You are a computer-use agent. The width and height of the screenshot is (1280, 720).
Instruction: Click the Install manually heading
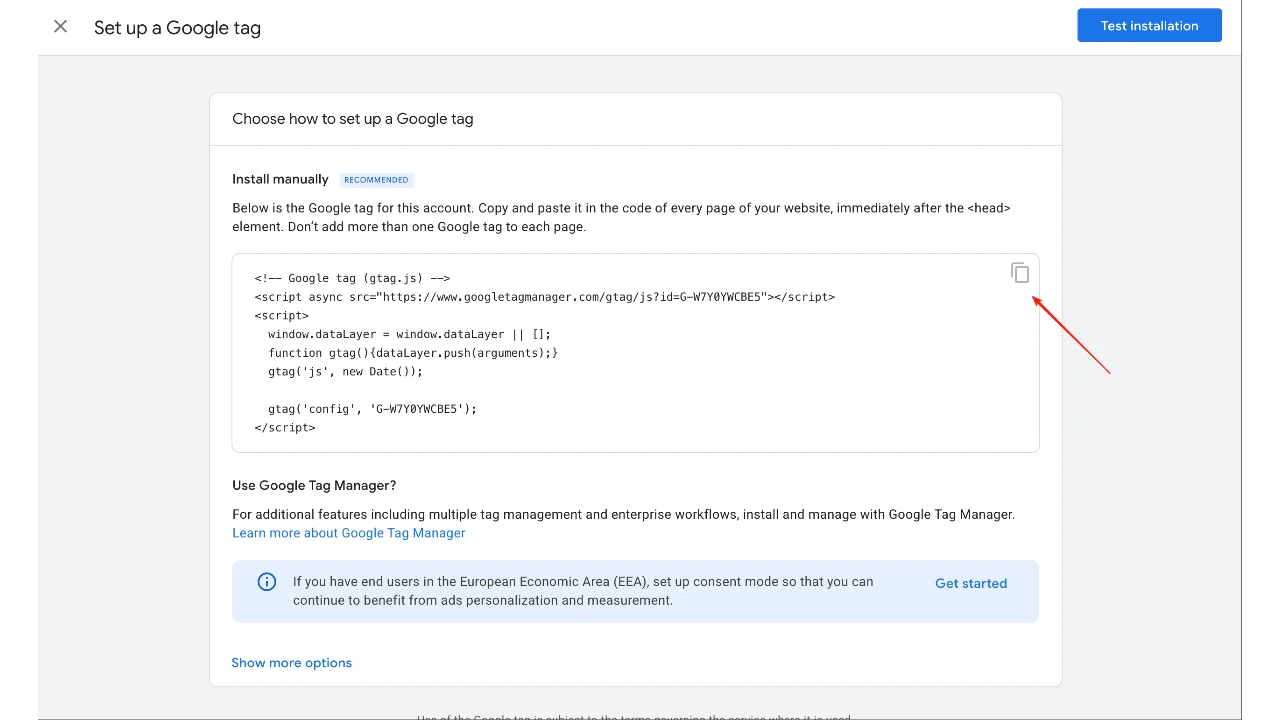coord(280,179)
